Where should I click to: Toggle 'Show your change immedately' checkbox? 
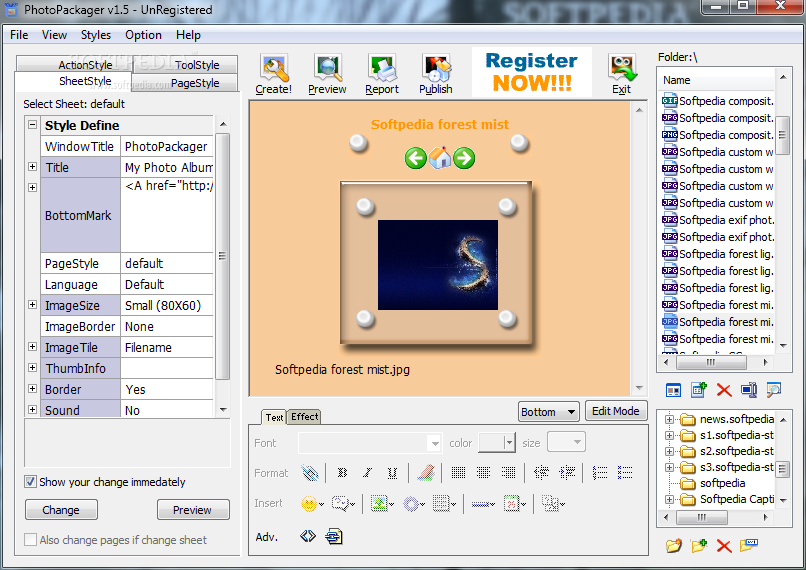click(30, 482)
